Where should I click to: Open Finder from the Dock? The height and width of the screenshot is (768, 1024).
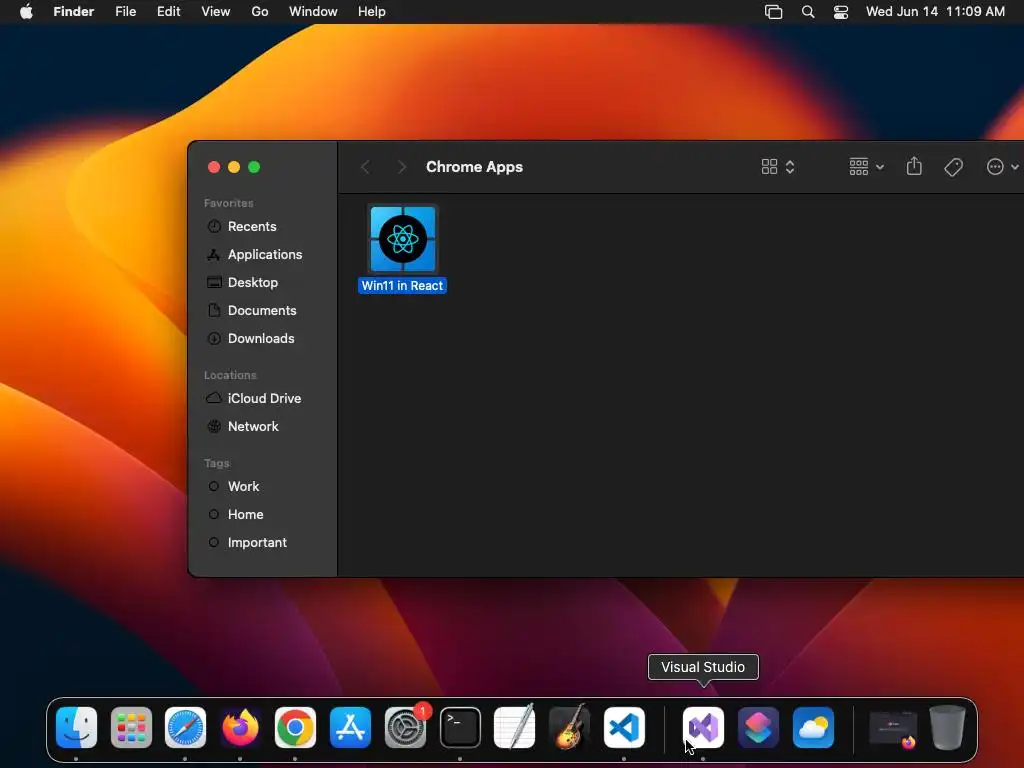pos(76,728)
